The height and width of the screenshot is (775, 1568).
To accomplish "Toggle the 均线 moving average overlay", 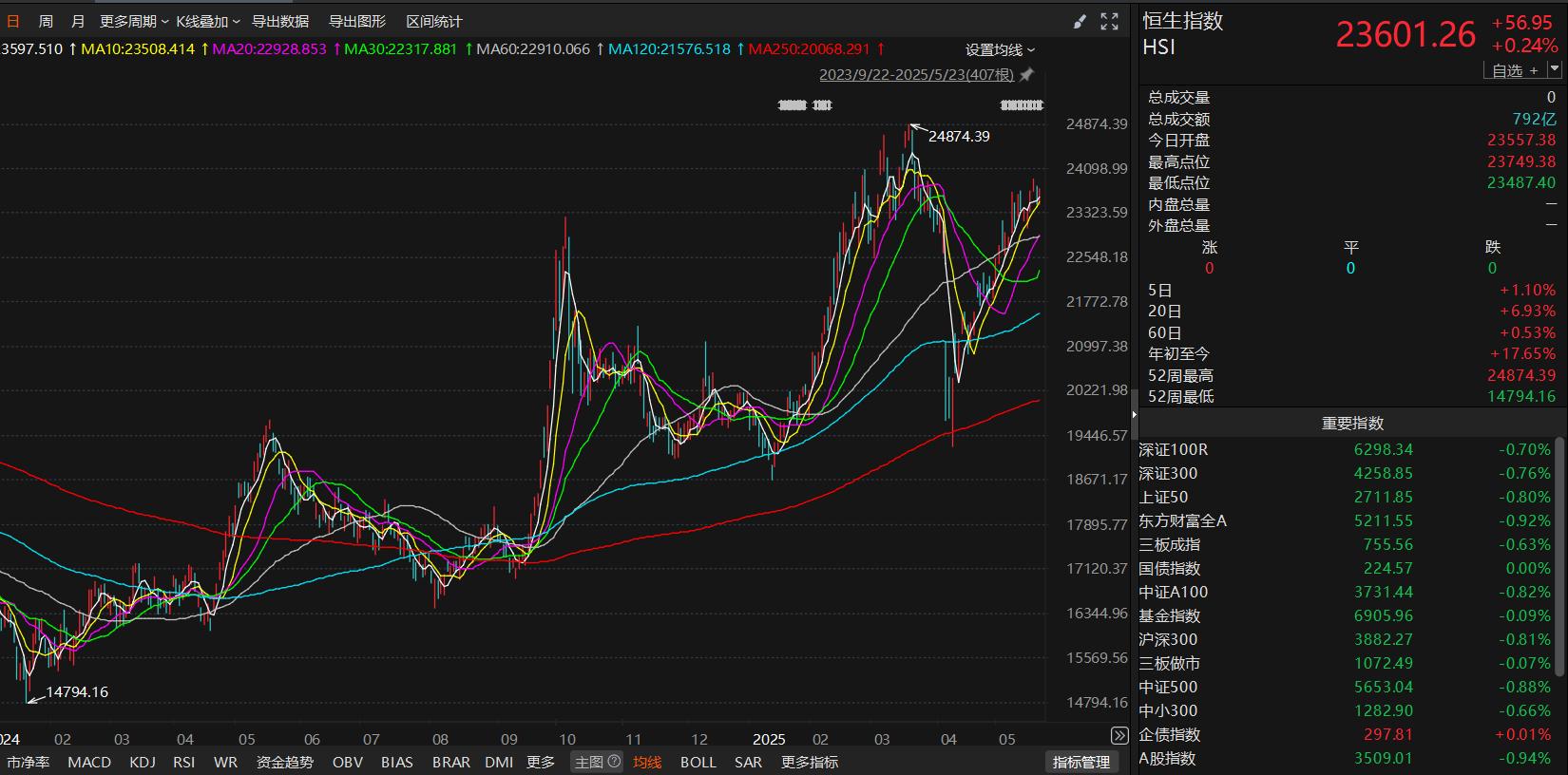I will pos(647,762).
